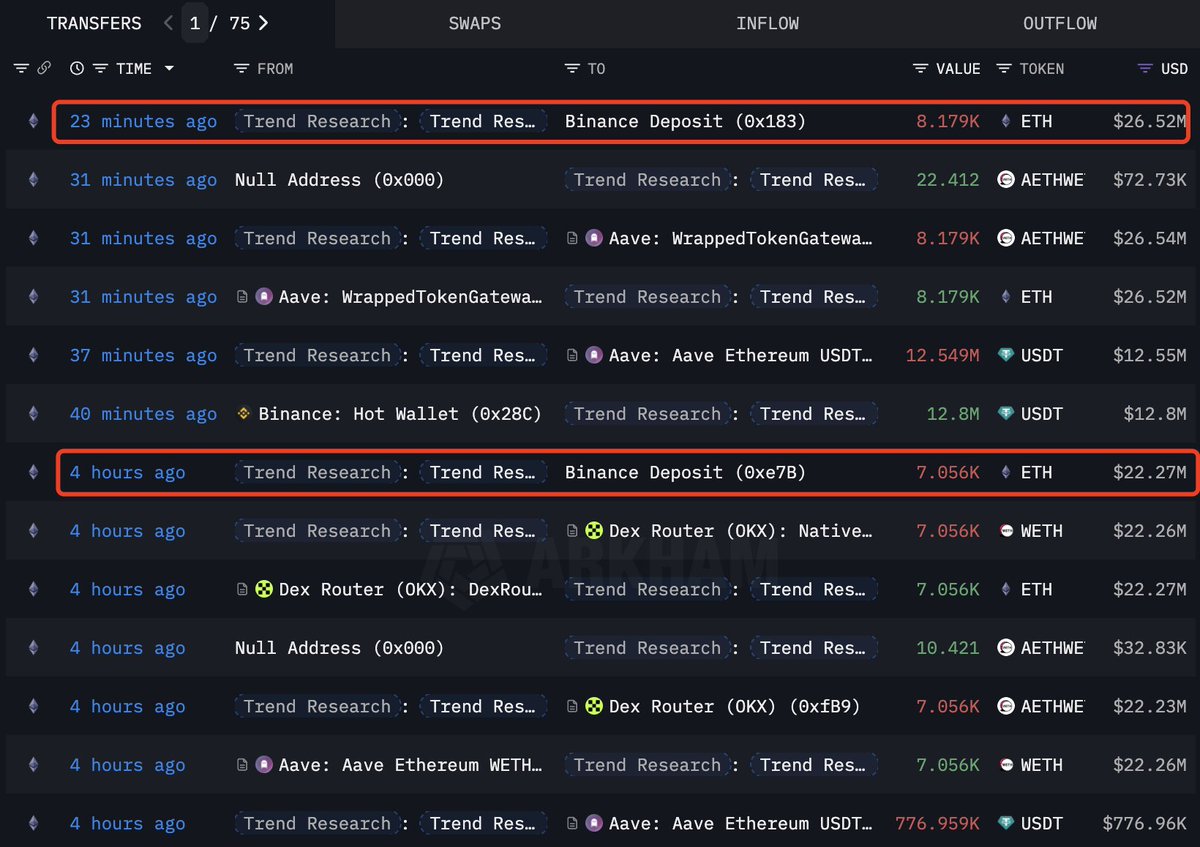
Task: Click the WETH token icon in the Dex Router Native row
Action: click(x=1006, y=531)
